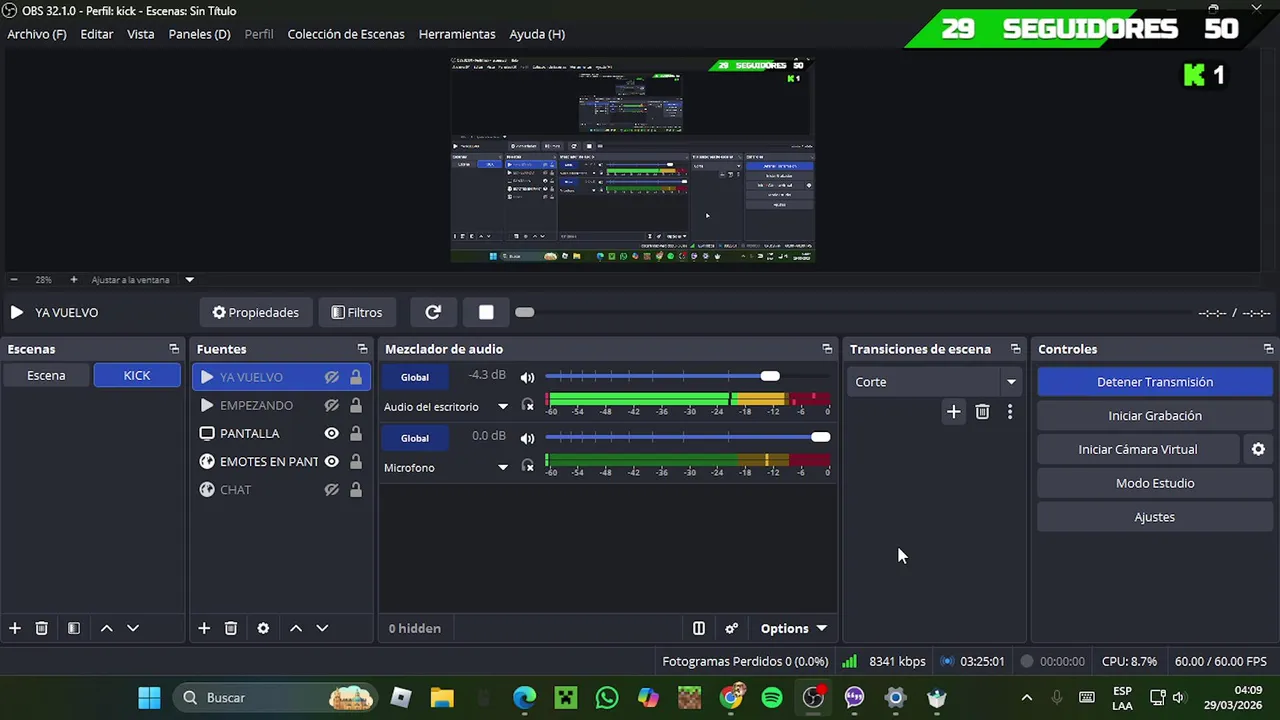Open the Herramientas menu
The width and height of the screenshot is (1280, 720).
[457, 34]
